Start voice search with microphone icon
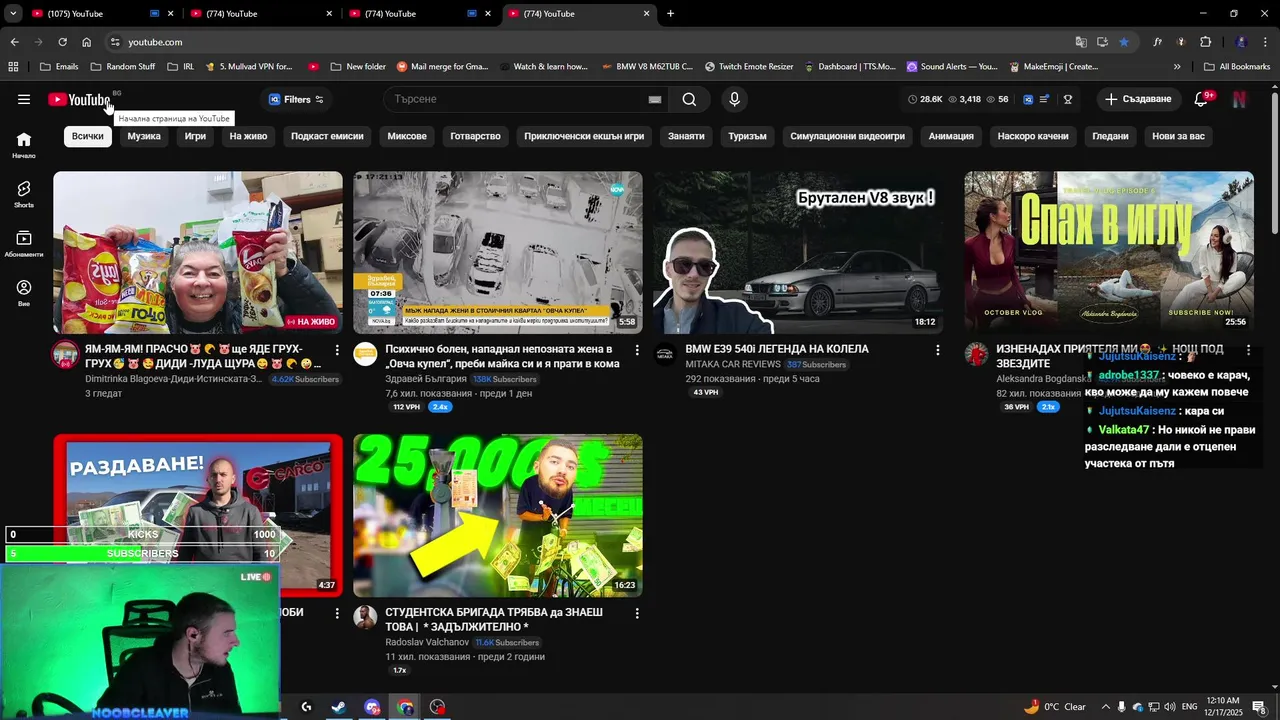Screen dimensions: 1280x720 [x=734, y=99]
